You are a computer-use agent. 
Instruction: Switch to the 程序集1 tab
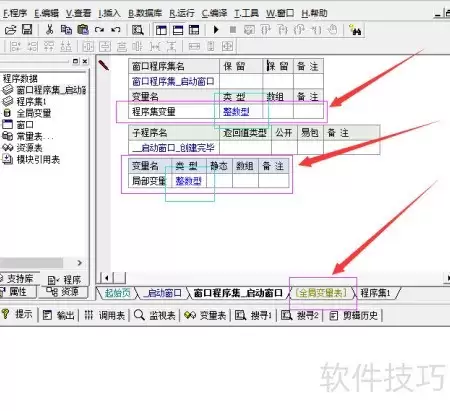coord(375,293)
